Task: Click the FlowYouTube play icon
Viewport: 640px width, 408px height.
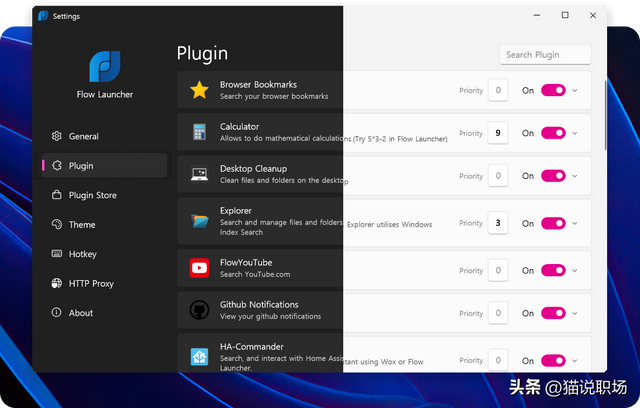Action: coord(199,268)
